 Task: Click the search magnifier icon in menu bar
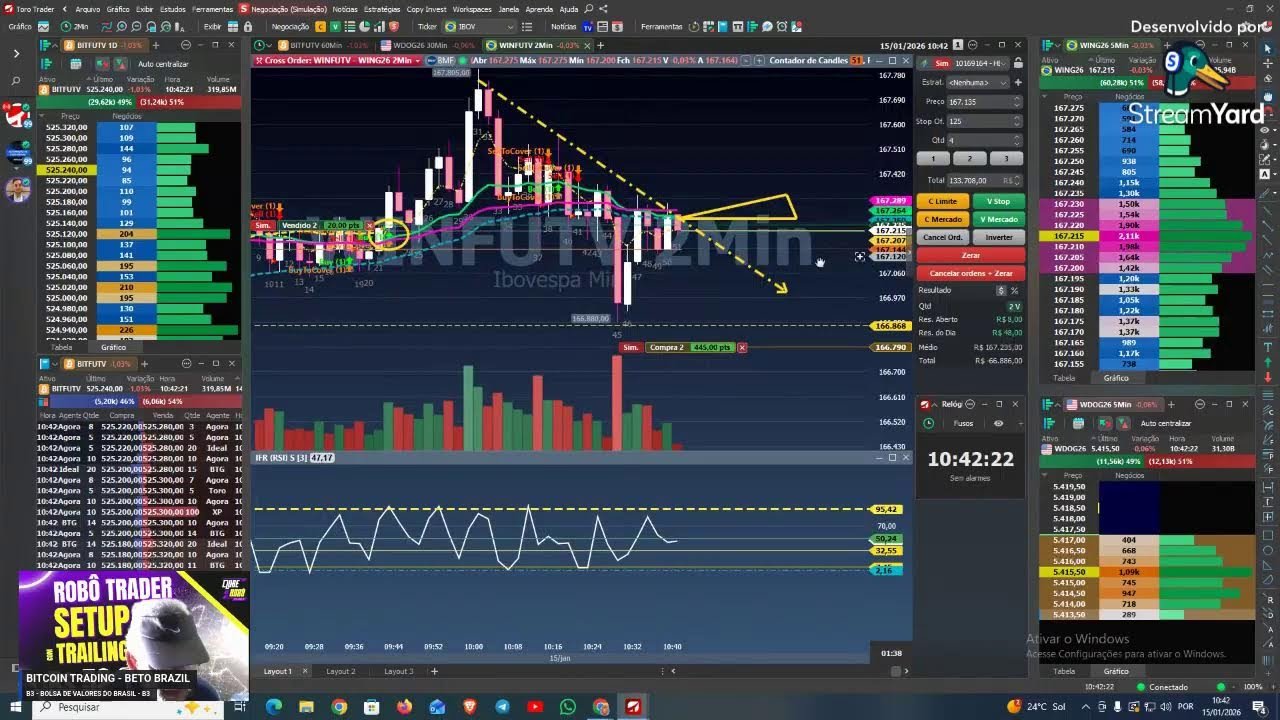[x=589, y=9]
